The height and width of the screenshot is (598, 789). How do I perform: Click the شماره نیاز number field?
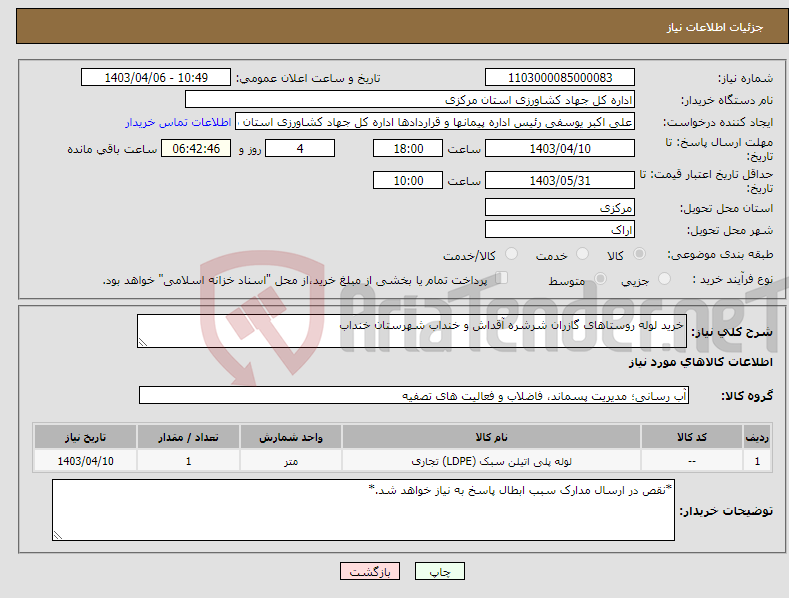(x=560, y=78)
